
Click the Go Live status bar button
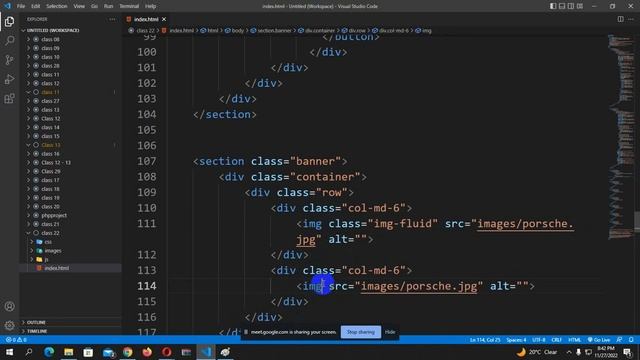599,340
